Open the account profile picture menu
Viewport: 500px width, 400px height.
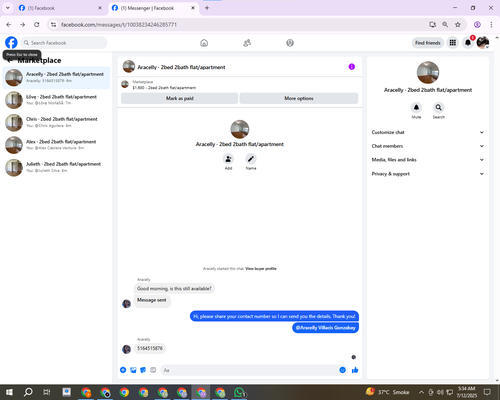[483, 43]
